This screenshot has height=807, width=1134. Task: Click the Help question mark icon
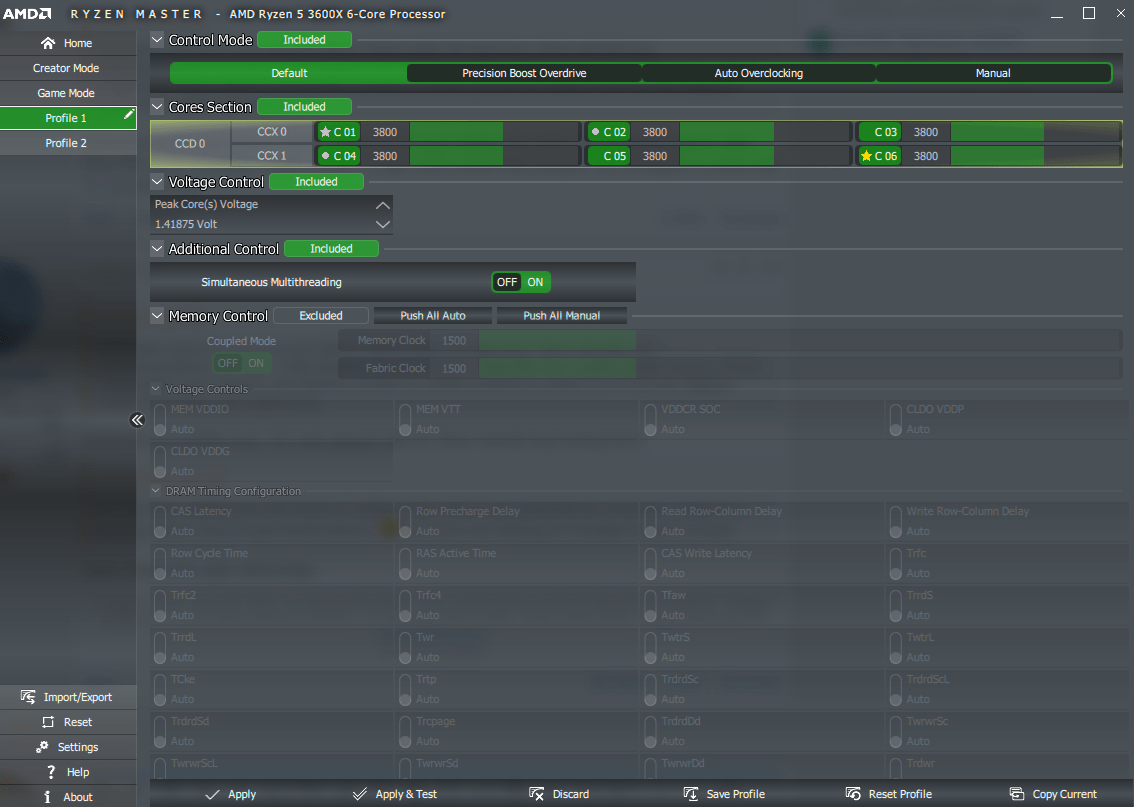tap(51, 772)
